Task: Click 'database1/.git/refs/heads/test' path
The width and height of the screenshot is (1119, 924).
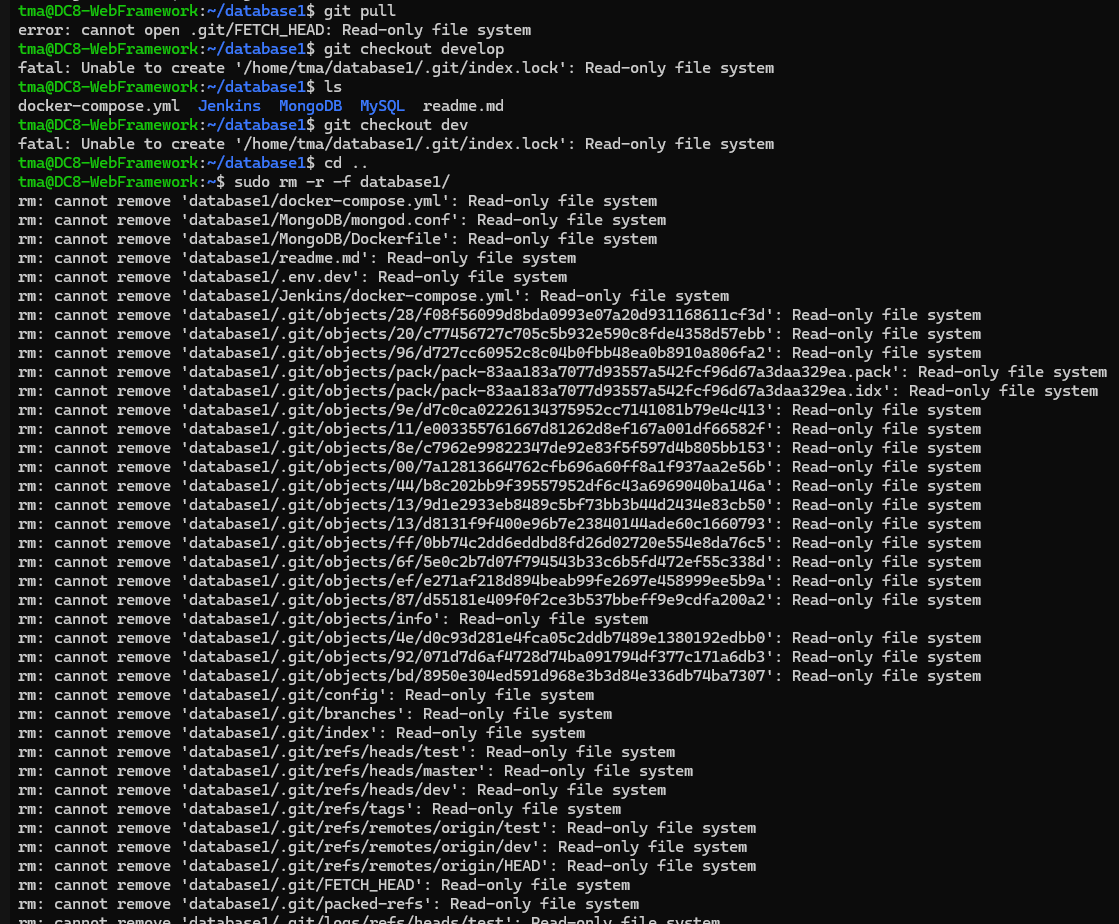Action: pyautogui.click(x=324, y=752)
